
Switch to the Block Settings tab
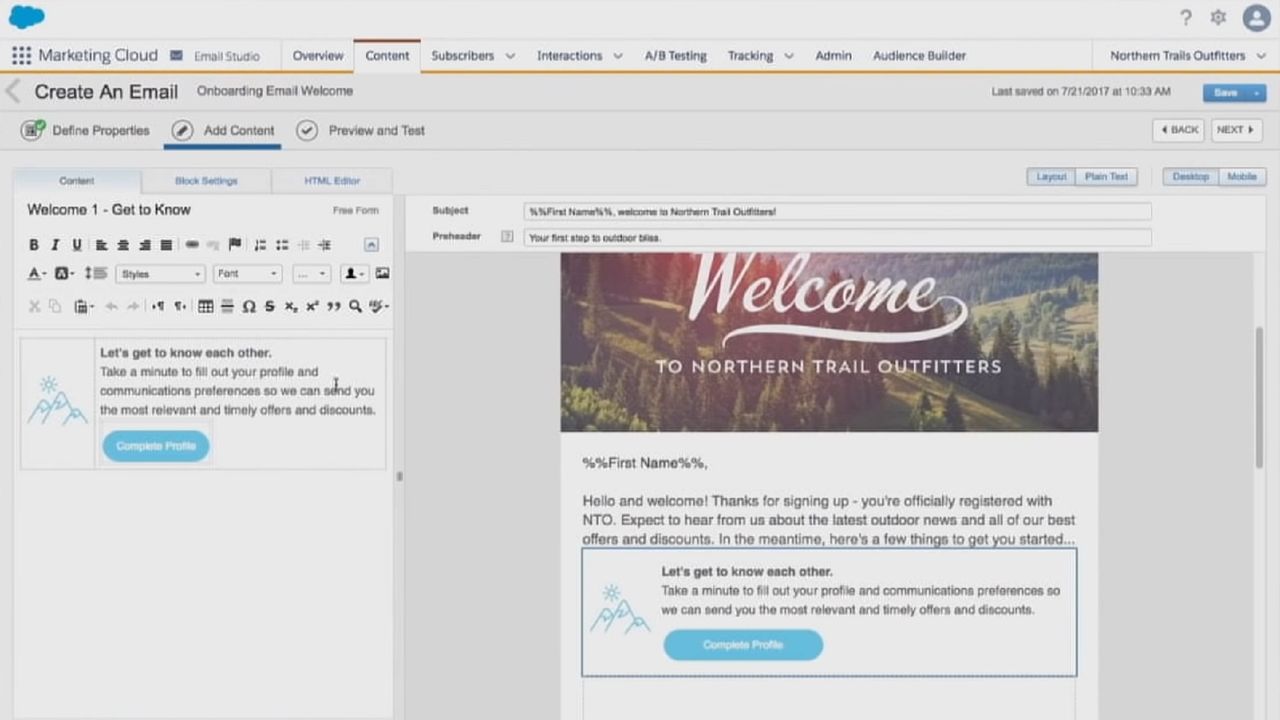tap(206, 181)
